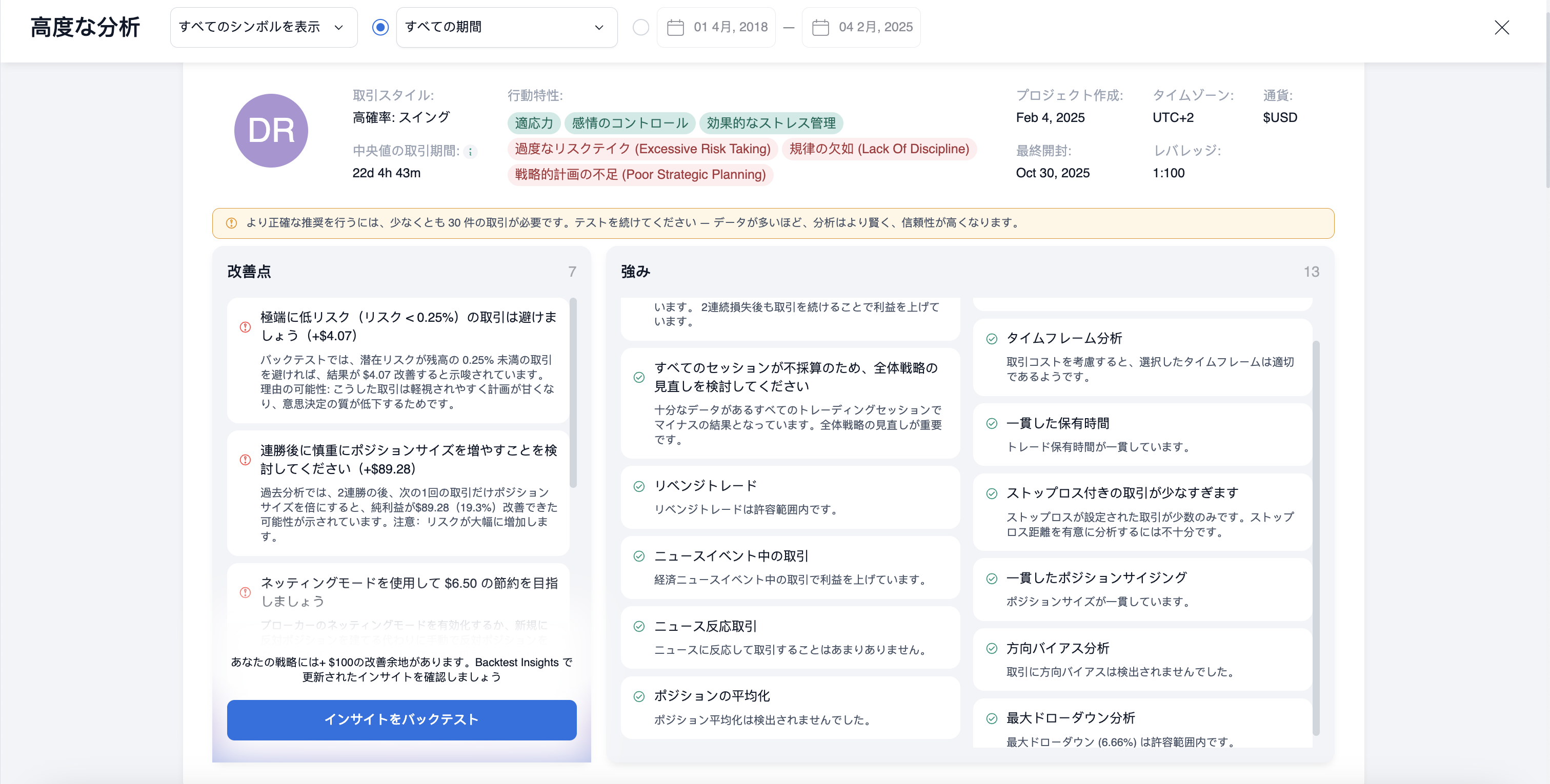Select the すべての期間 radio button

coord(380,27)
